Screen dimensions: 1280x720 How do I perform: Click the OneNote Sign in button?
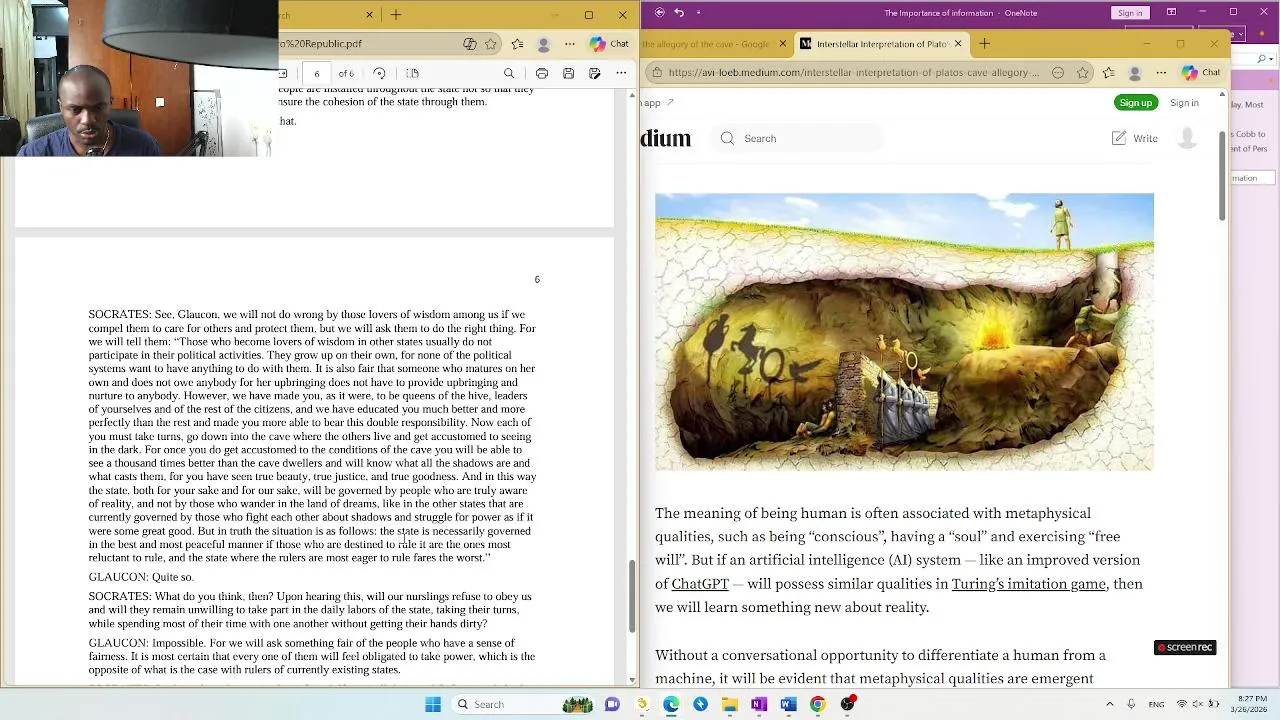[1130, 13]
